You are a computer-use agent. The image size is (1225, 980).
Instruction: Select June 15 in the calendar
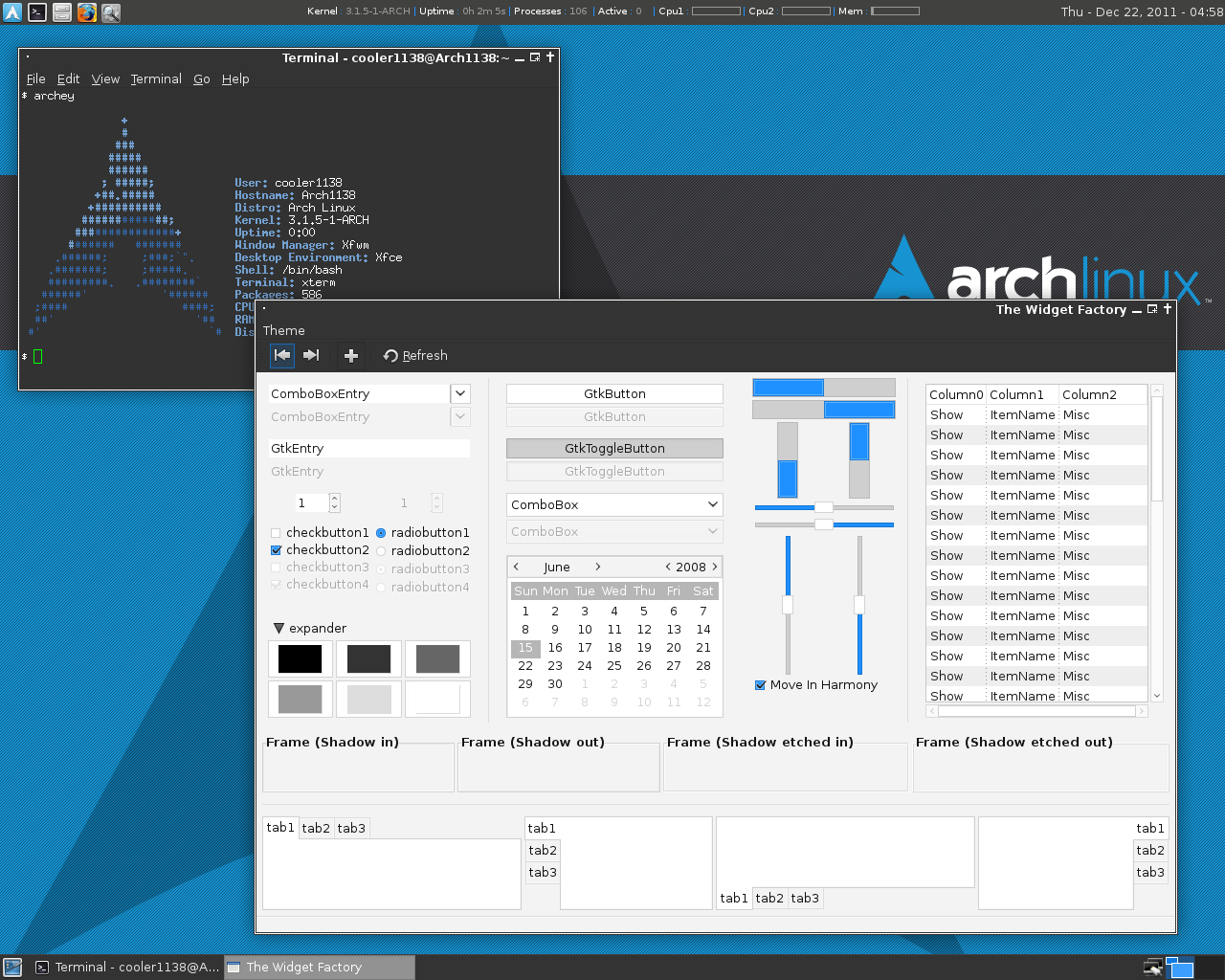tap(524, 648)
